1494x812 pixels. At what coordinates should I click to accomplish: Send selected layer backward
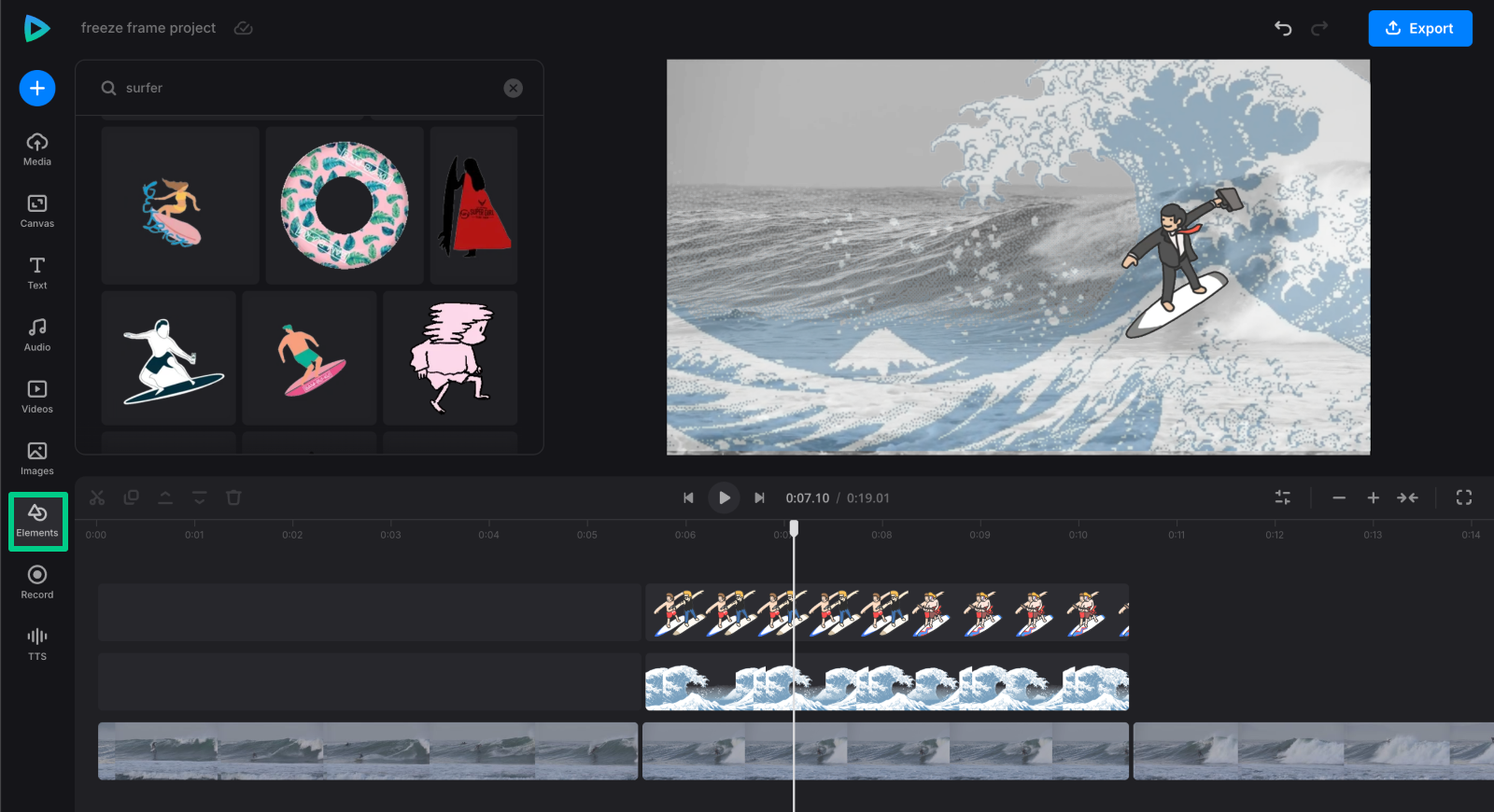200,497
